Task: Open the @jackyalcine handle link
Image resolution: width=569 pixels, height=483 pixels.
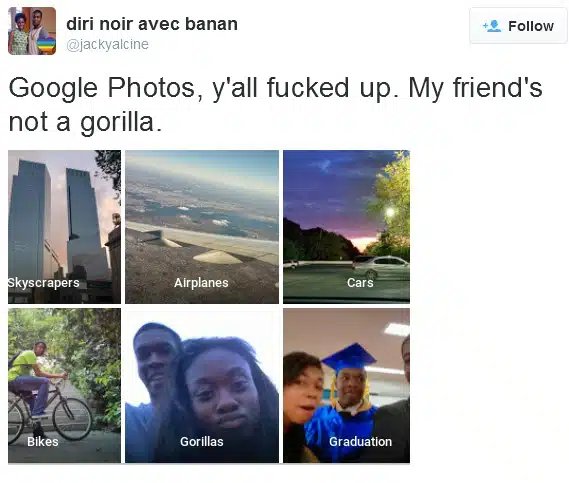Action: [x=107, y=44]
